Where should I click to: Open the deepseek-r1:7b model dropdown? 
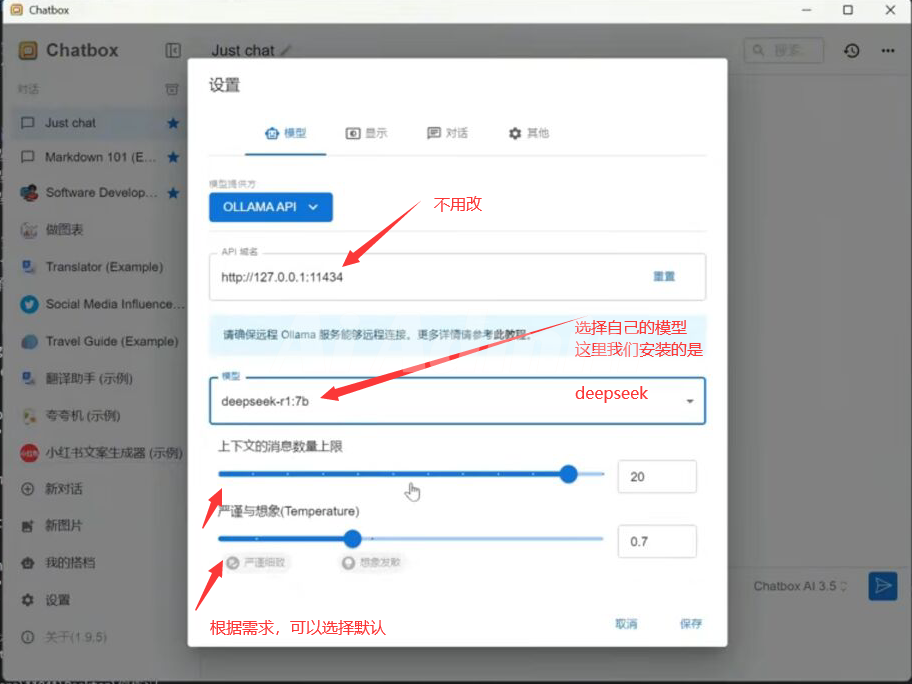pyautogui.click(x=689, y=401)
